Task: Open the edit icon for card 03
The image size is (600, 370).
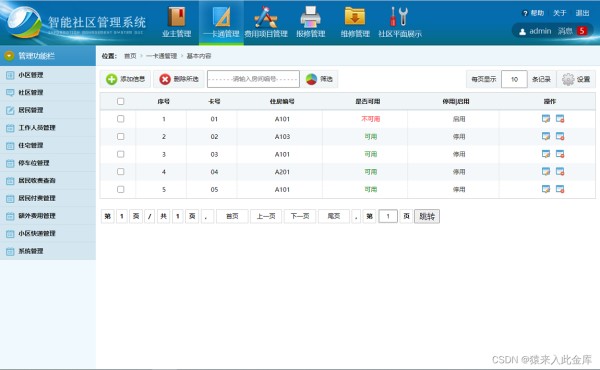Action: (x=546, y=154)
